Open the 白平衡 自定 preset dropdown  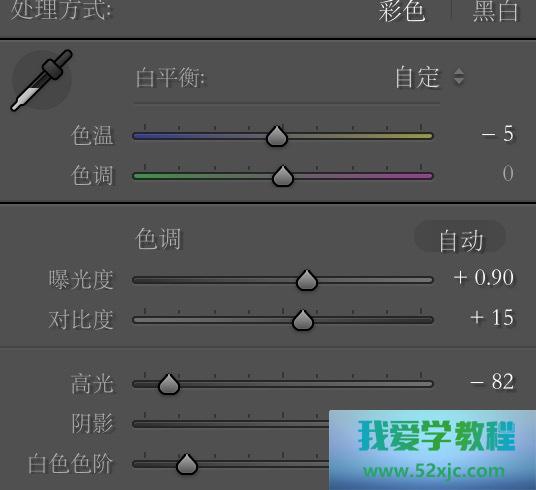[x=430, y=77]
